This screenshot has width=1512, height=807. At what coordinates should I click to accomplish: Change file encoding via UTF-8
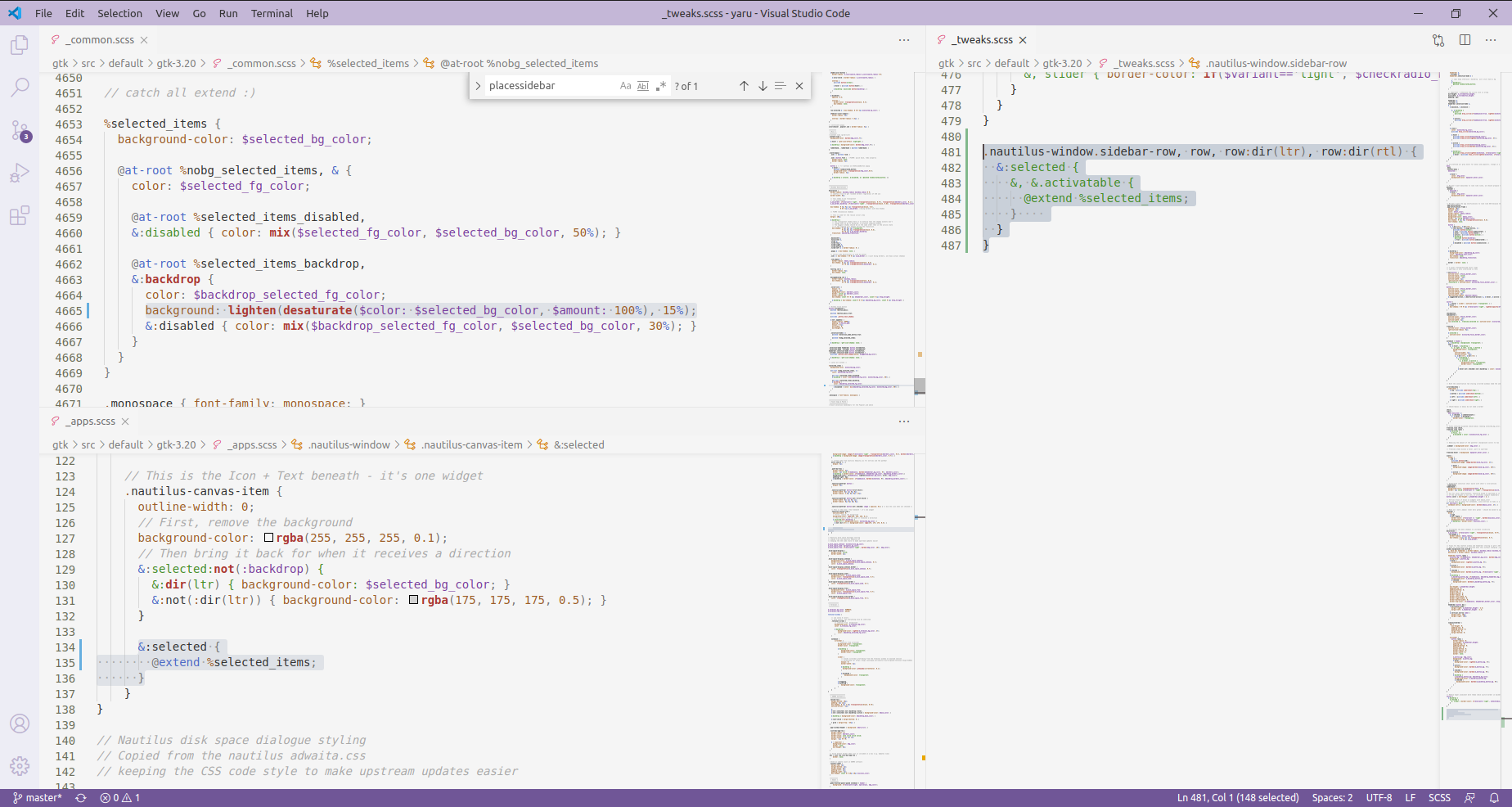(1379, 798)
